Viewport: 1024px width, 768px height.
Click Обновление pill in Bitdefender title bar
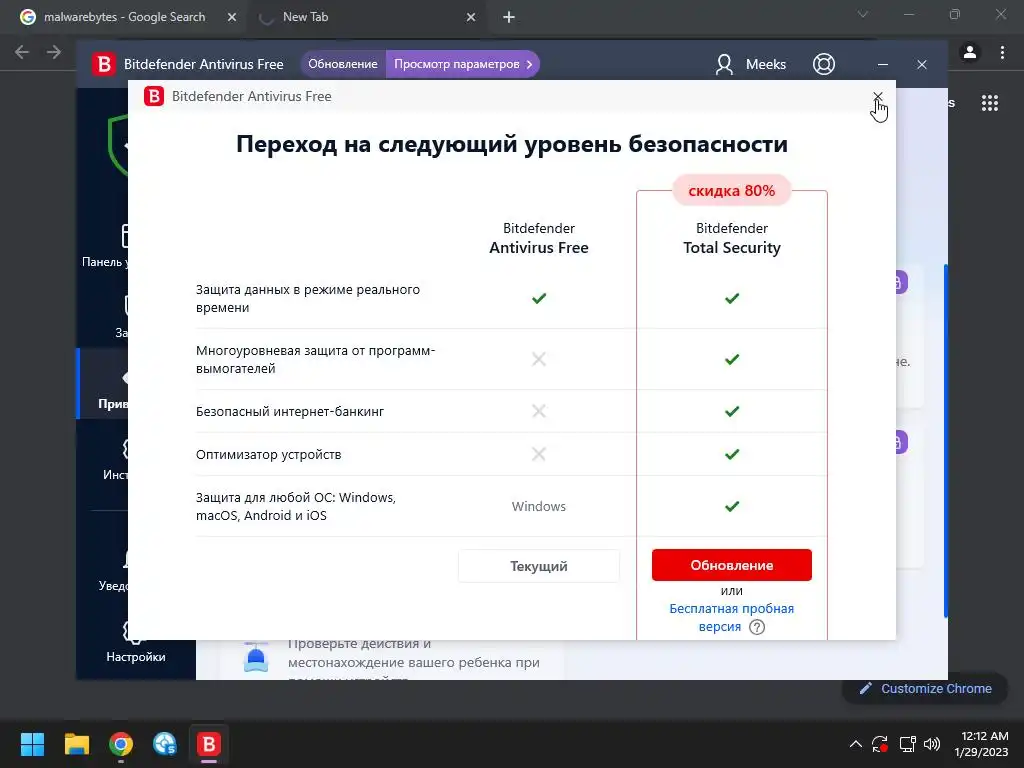[x=343, y=64]
